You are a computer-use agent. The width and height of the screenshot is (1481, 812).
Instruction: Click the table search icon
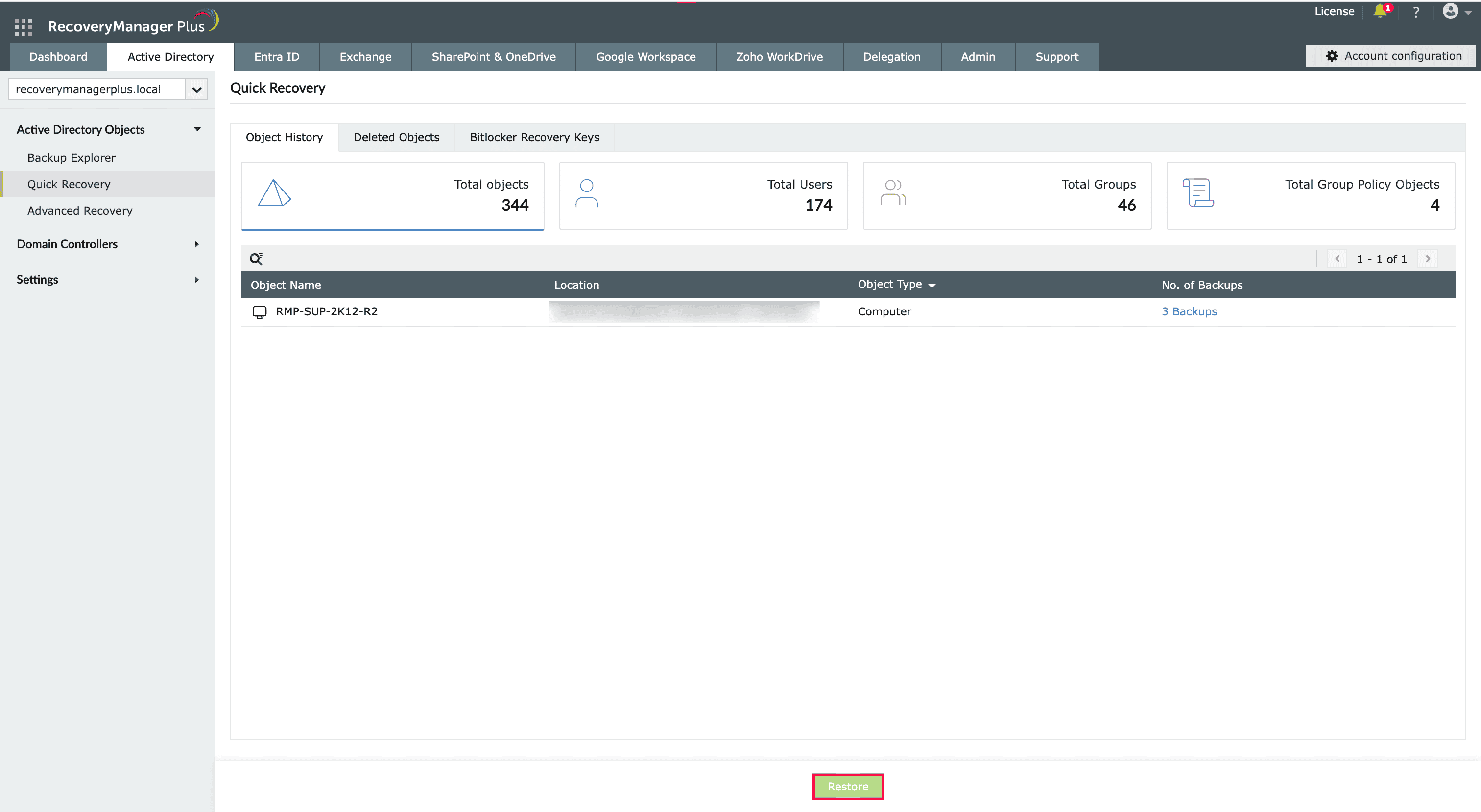tap(256, 259)
